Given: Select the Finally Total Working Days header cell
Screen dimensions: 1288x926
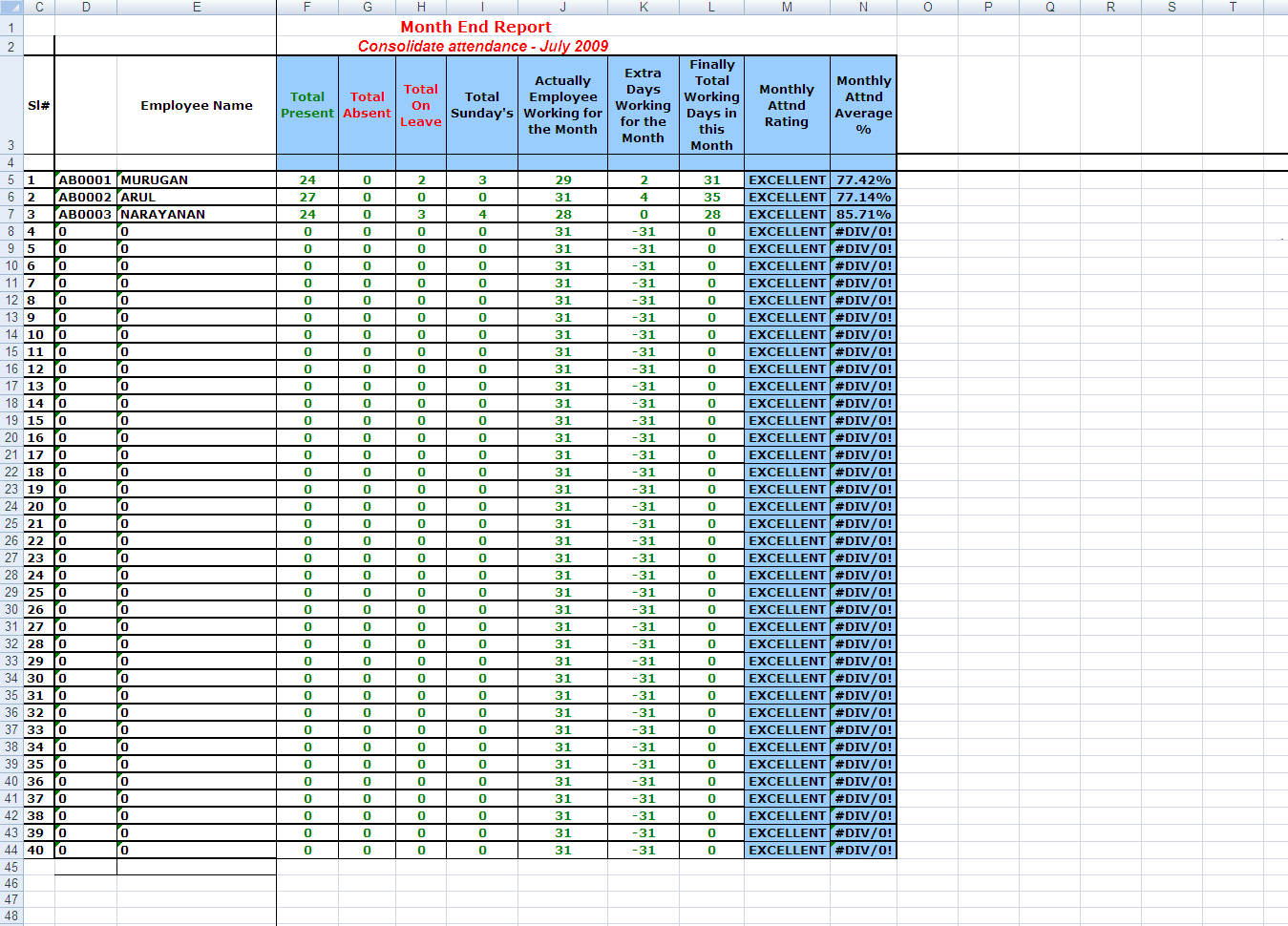Looking at the screenshot, I should (x=711, y=105).
